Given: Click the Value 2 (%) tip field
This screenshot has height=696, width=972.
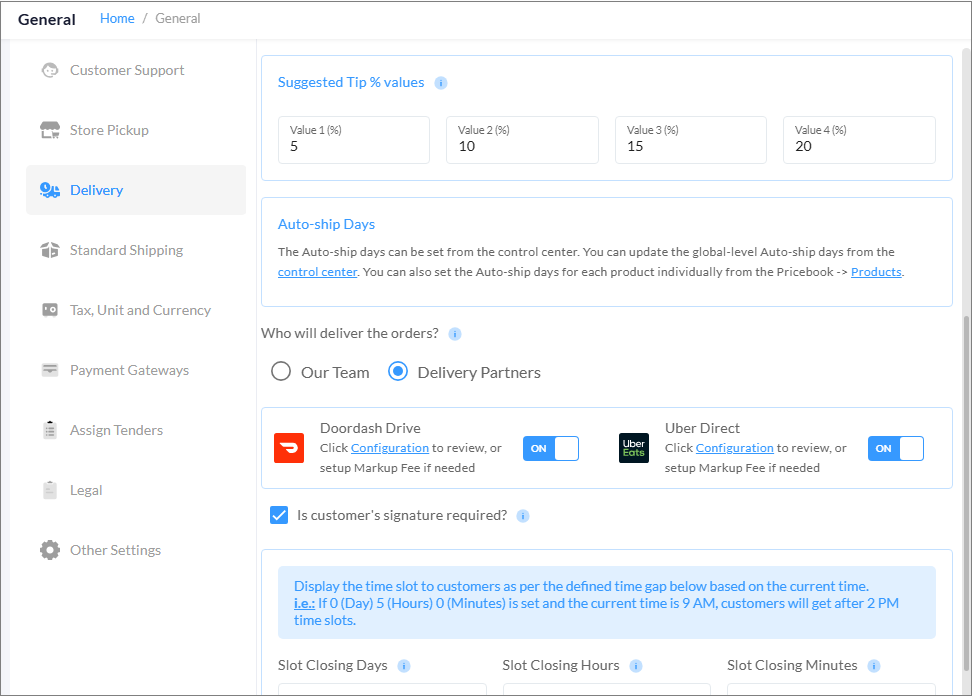Looking at the screenshot, I should coord(523,140).
